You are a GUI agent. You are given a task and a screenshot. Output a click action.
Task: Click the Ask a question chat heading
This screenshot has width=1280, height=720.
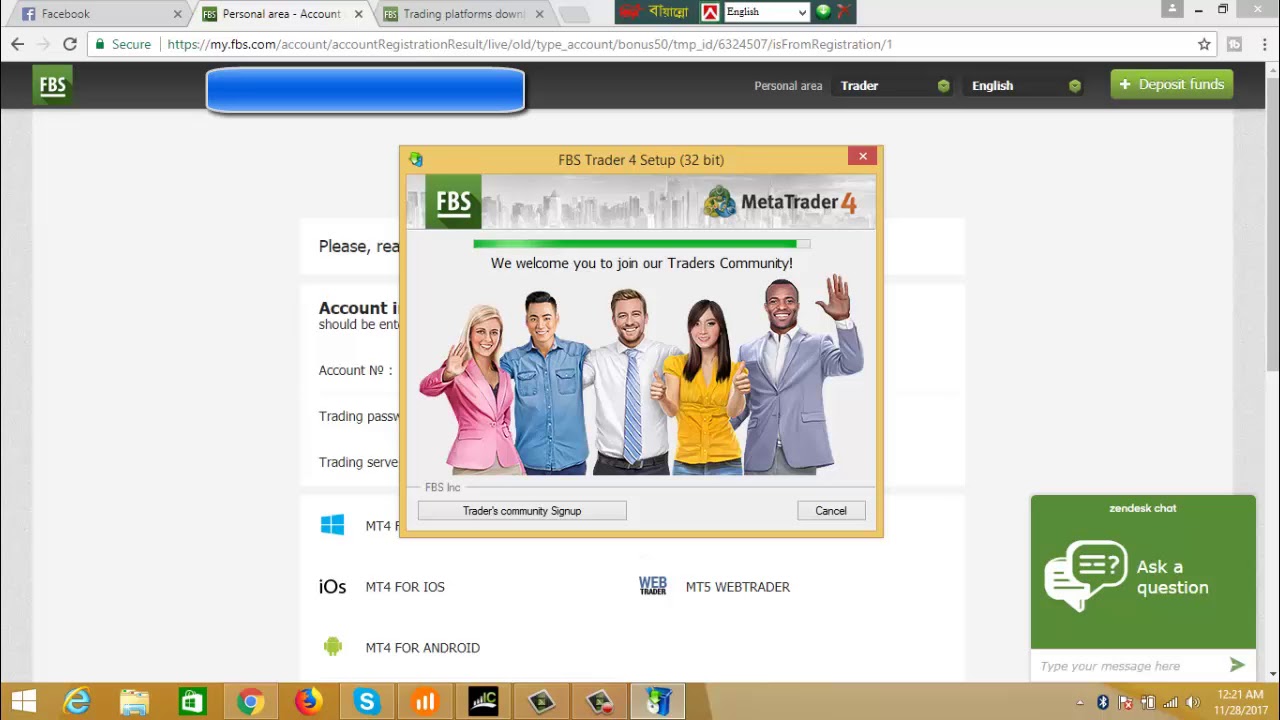tap(1172, 577)
